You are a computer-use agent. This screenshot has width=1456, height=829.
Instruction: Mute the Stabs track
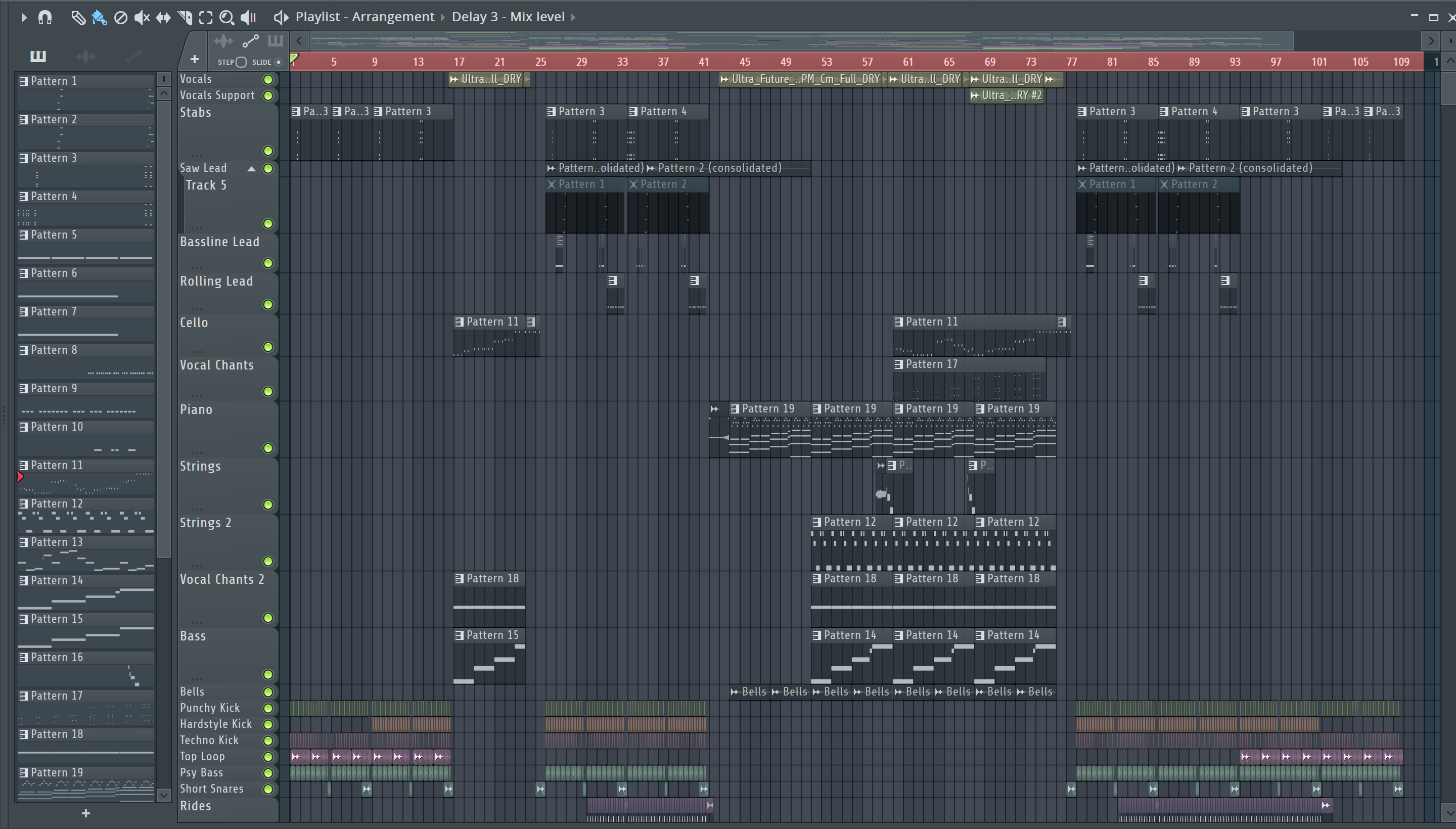pyautogui.click(x=267, y=151)
